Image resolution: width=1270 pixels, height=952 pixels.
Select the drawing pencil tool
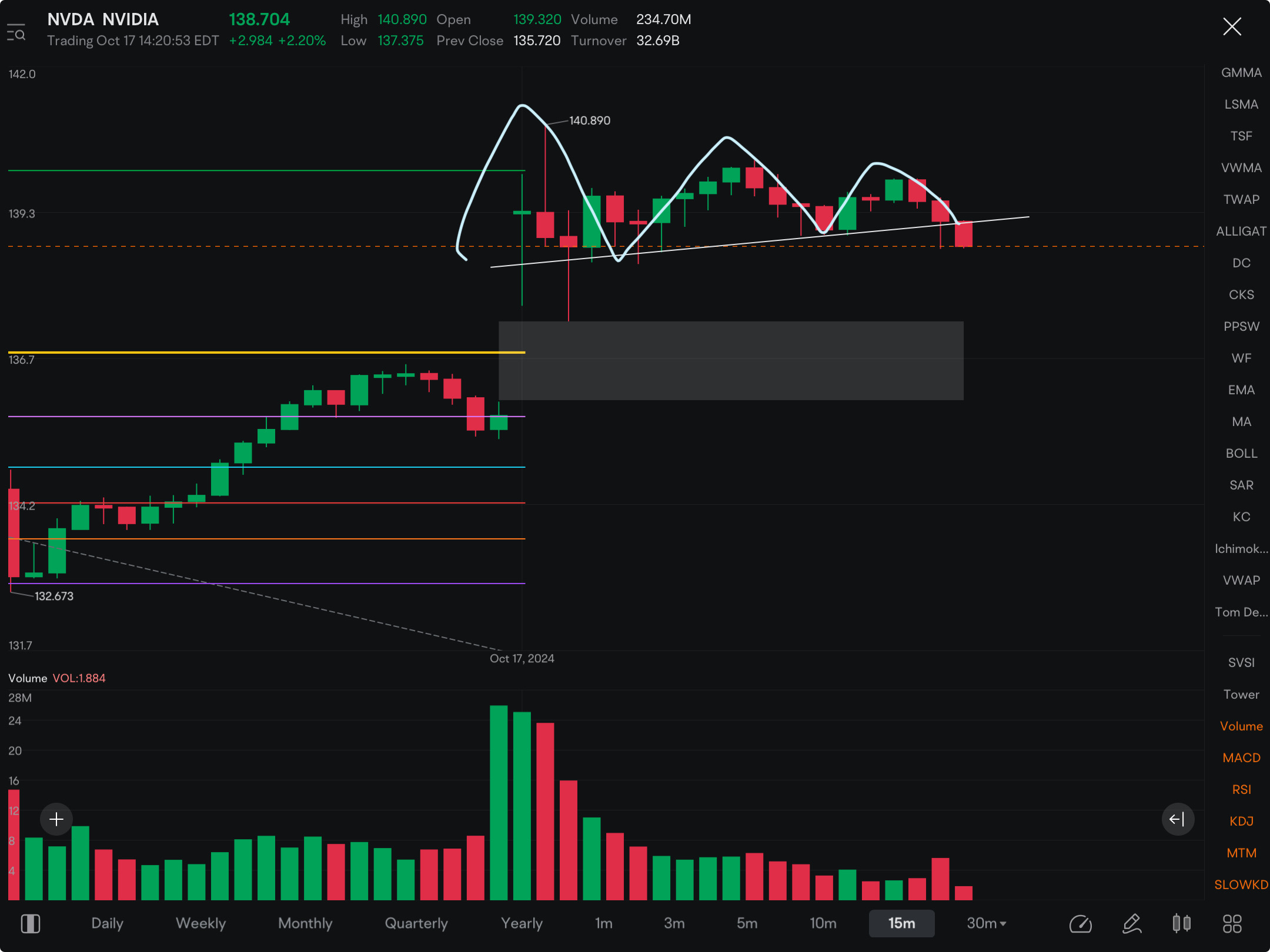point(1132,924)
